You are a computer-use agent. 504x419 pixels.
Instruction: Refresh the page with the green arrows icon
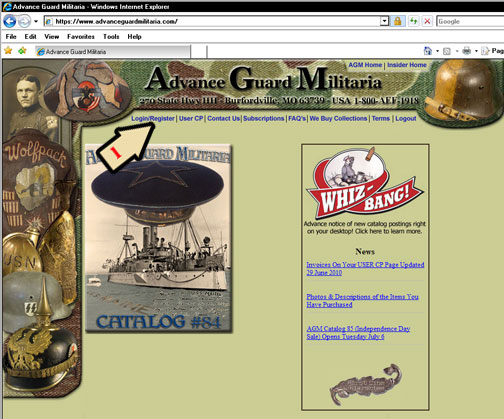point(413,22)
